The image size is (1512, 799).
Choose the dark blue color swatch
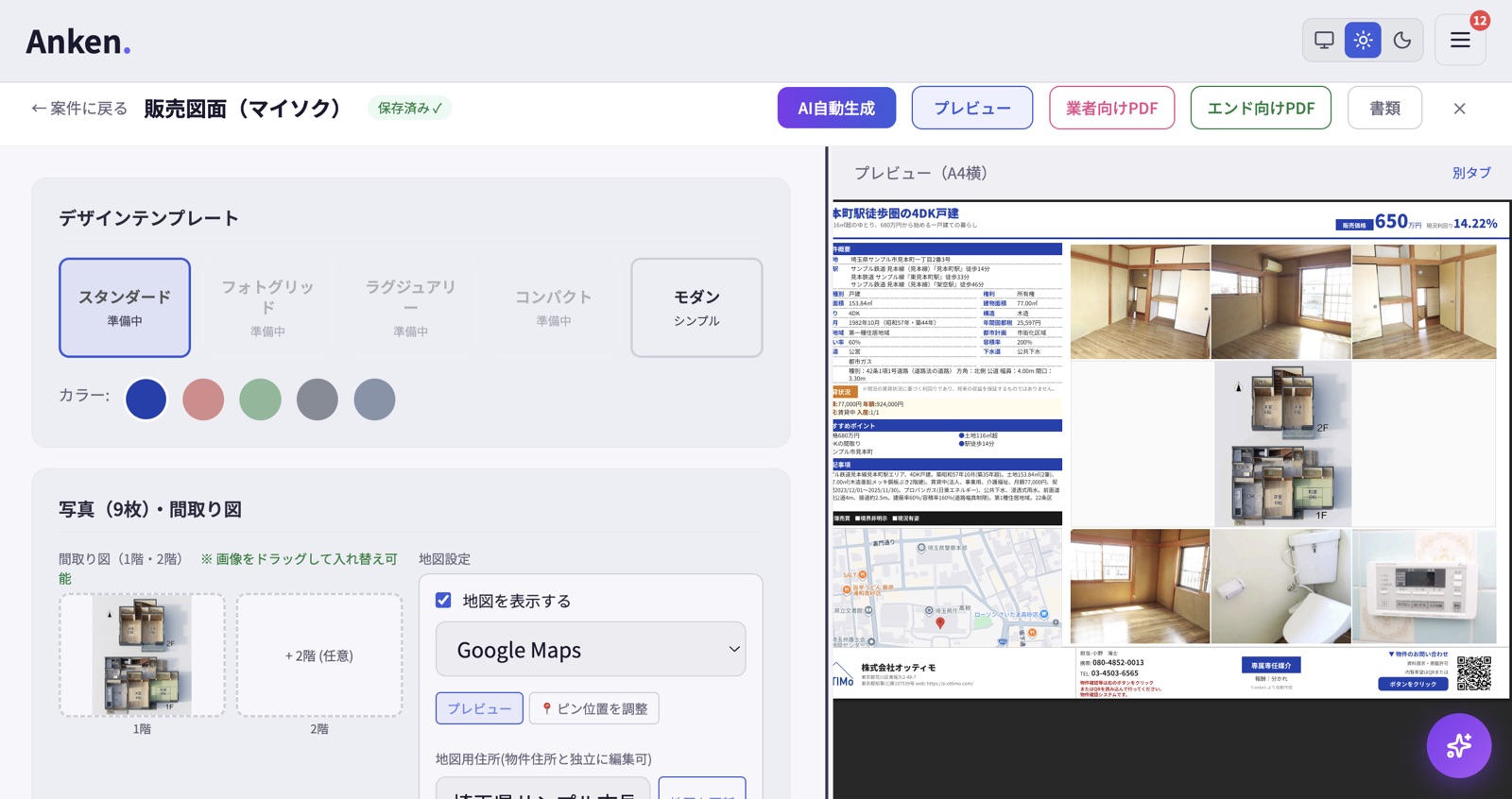click(x=146, y=399)
